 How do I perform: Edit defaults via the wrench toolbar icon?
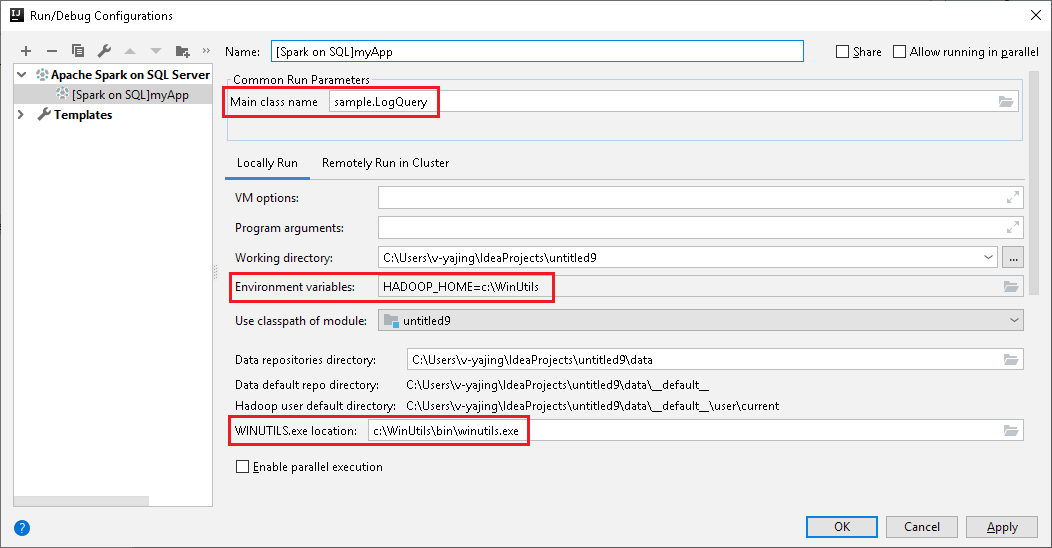click(104, 51)
